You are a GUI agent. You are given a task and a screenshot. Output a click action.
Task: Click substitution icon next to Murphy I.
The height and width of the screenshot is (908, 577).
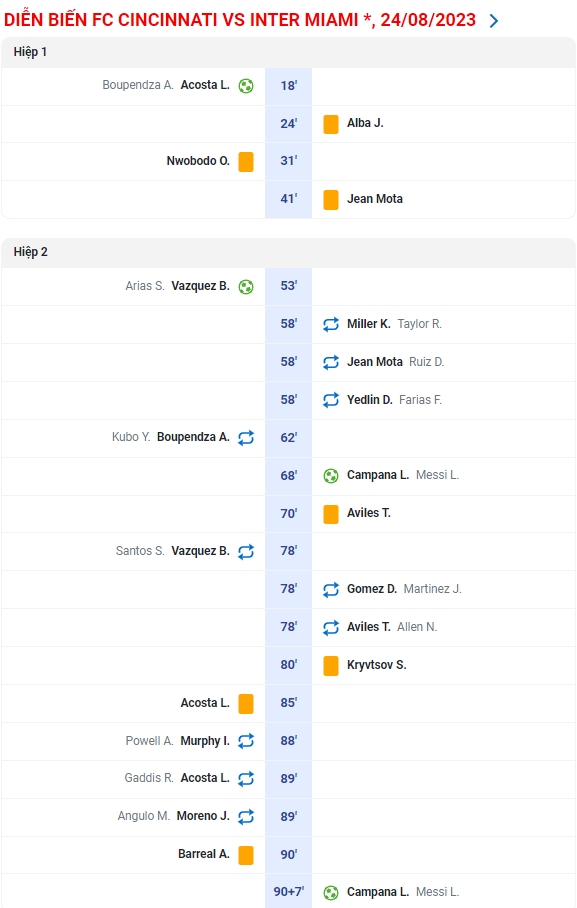246,741
